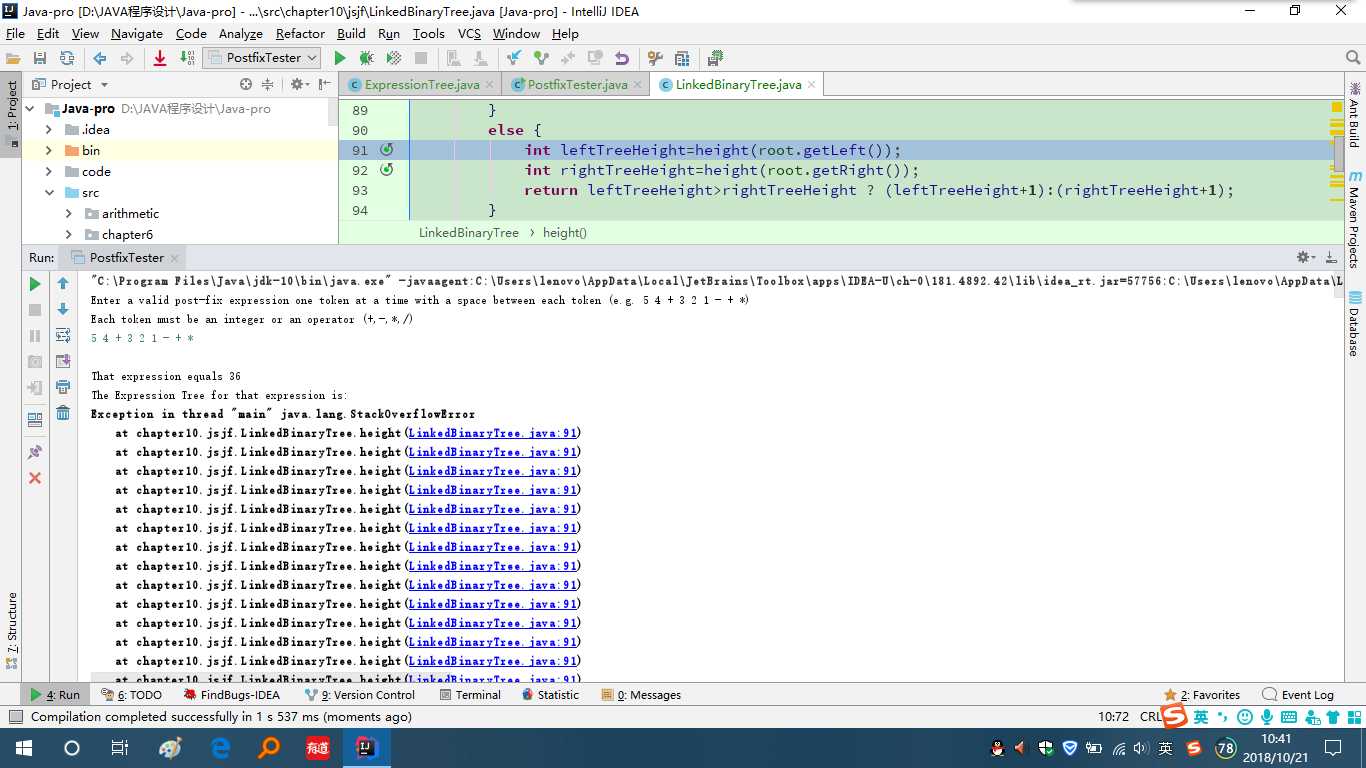This screenshot has height=768, width=1366.
Task: Click Restore Layout icon in Run panel
Action: coord(35,420)
